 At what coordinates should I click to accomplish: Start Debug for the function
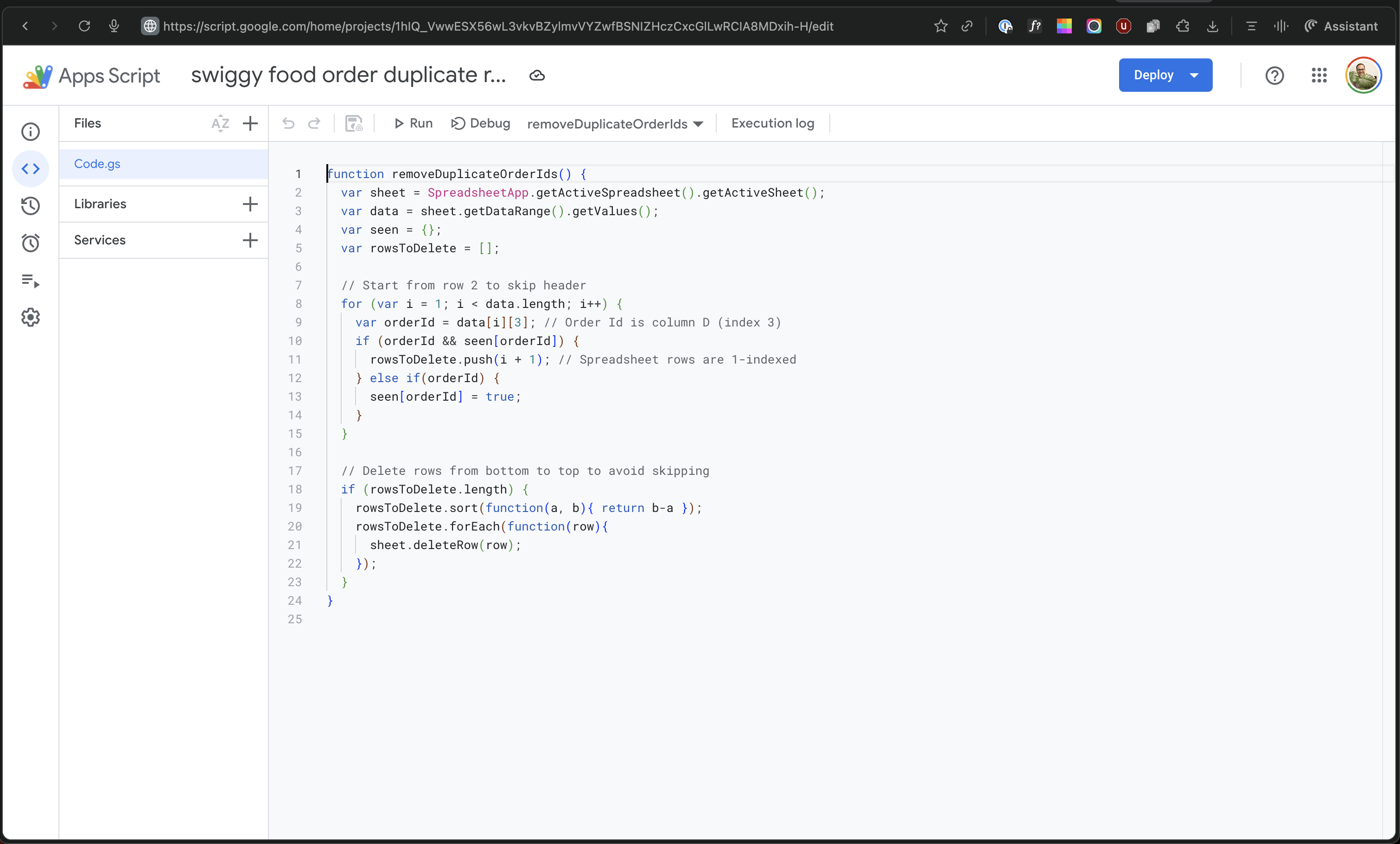point(481,123)
